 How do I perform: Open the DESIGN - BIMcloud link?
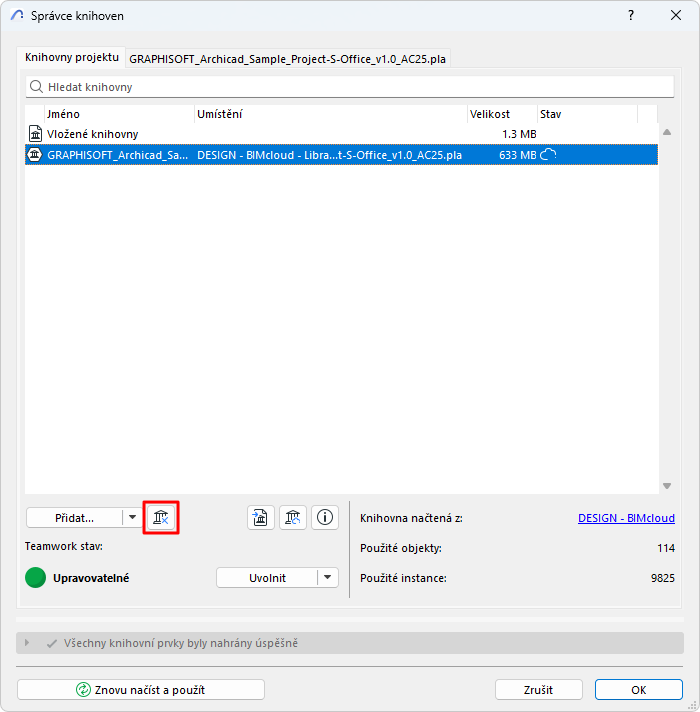626,518
